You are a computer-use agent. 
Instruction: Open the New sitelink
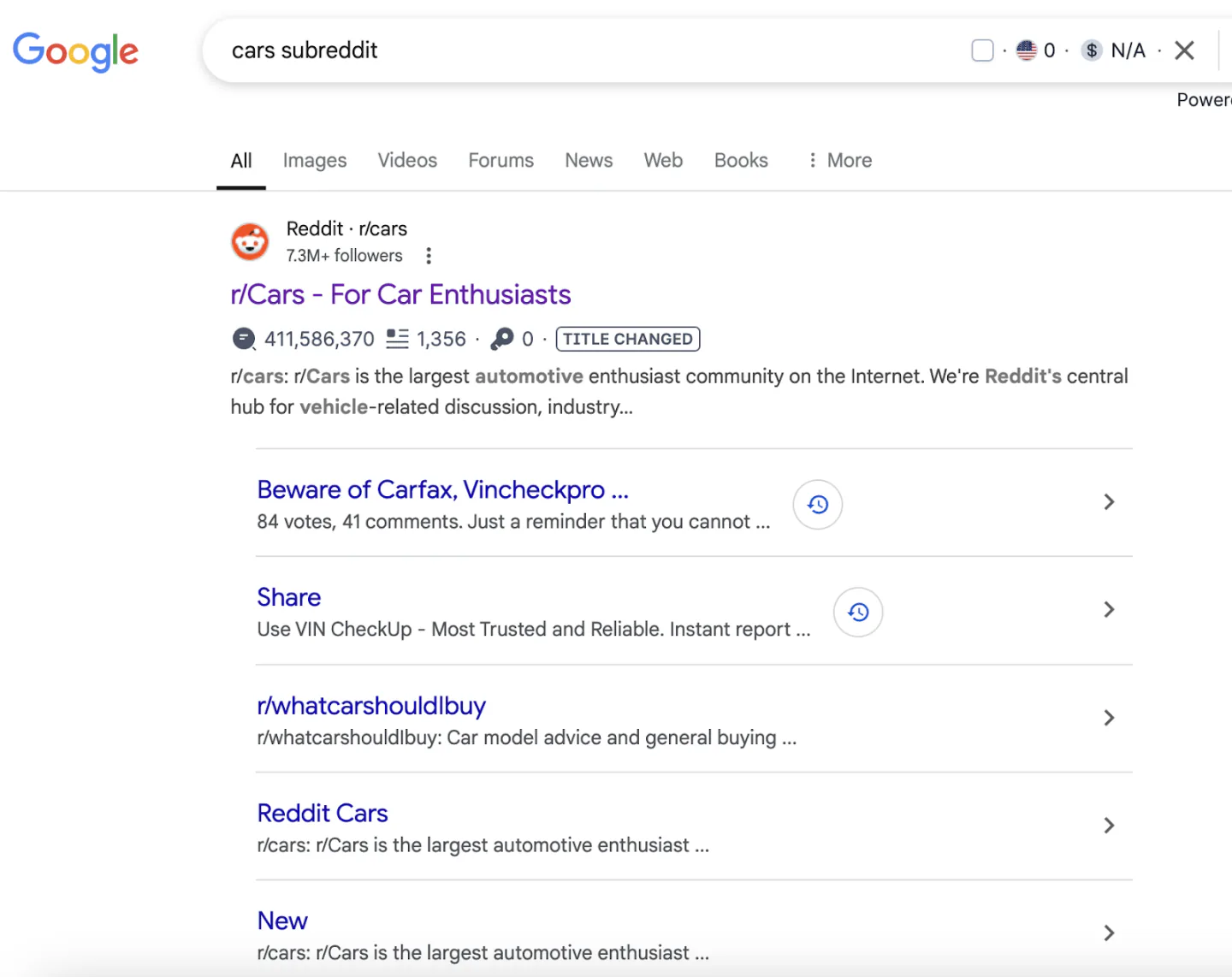pos(282,921)
